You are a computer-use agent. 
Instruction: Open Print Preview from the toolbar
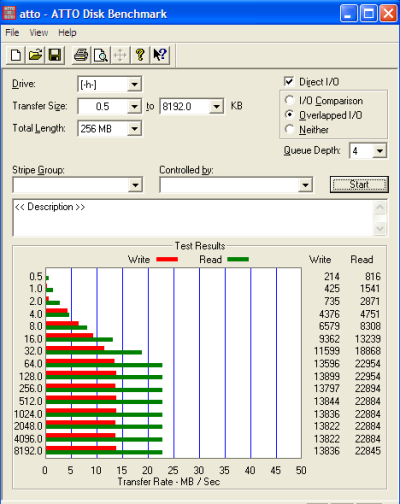click(x=101, y=55)
